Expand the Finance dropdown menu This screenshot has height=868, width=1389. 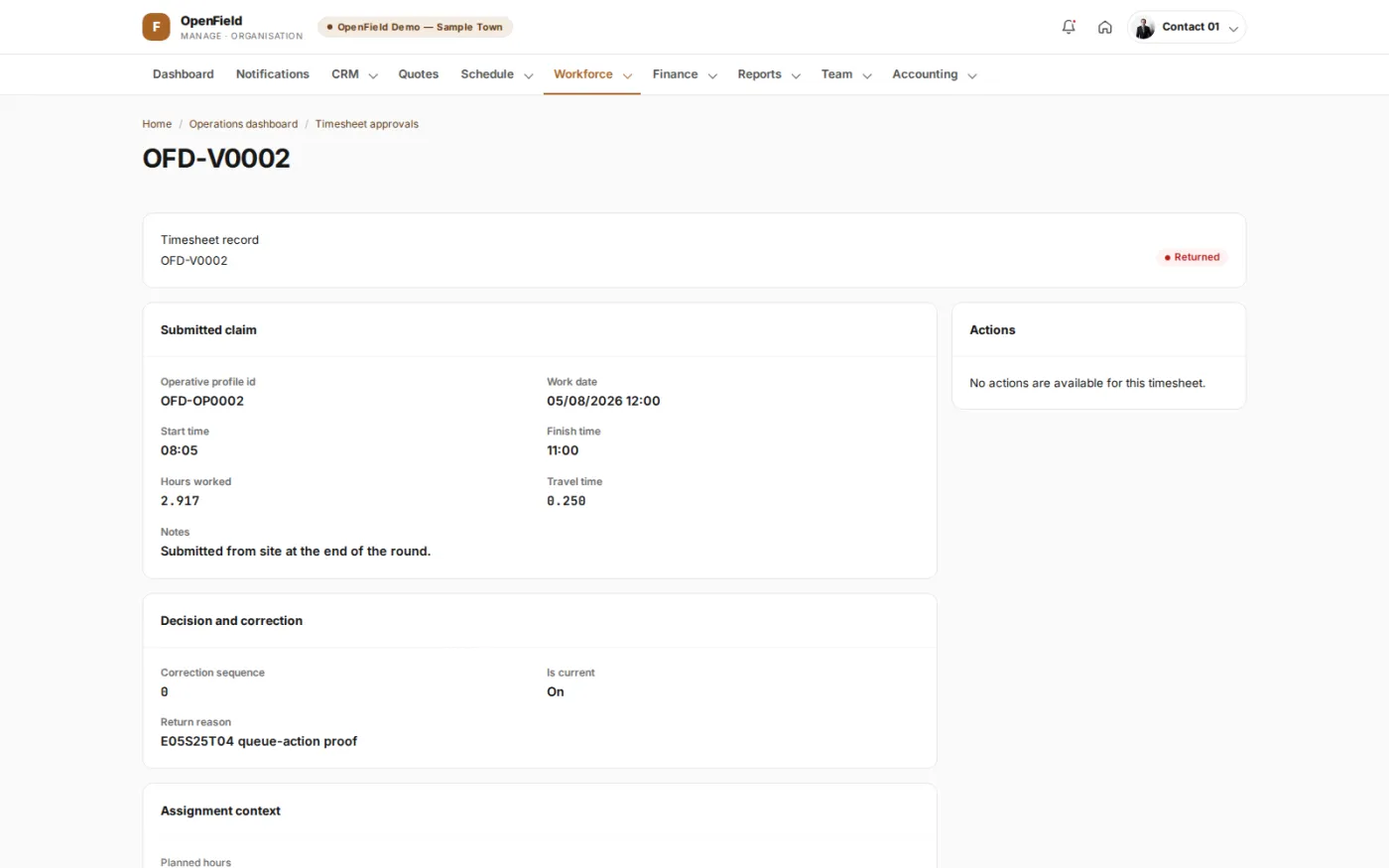(685, 74)
